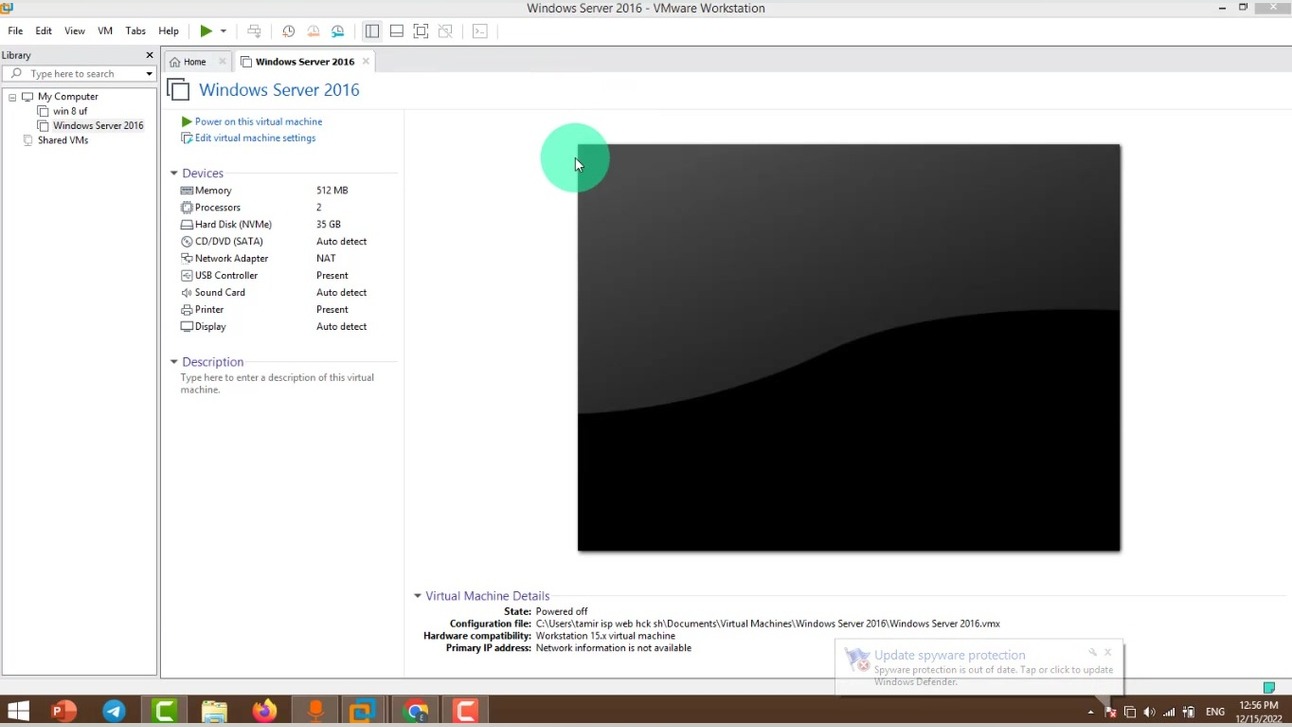
Task: Close the Windows Server 2016 tab
Action: (x=366, y=62)
